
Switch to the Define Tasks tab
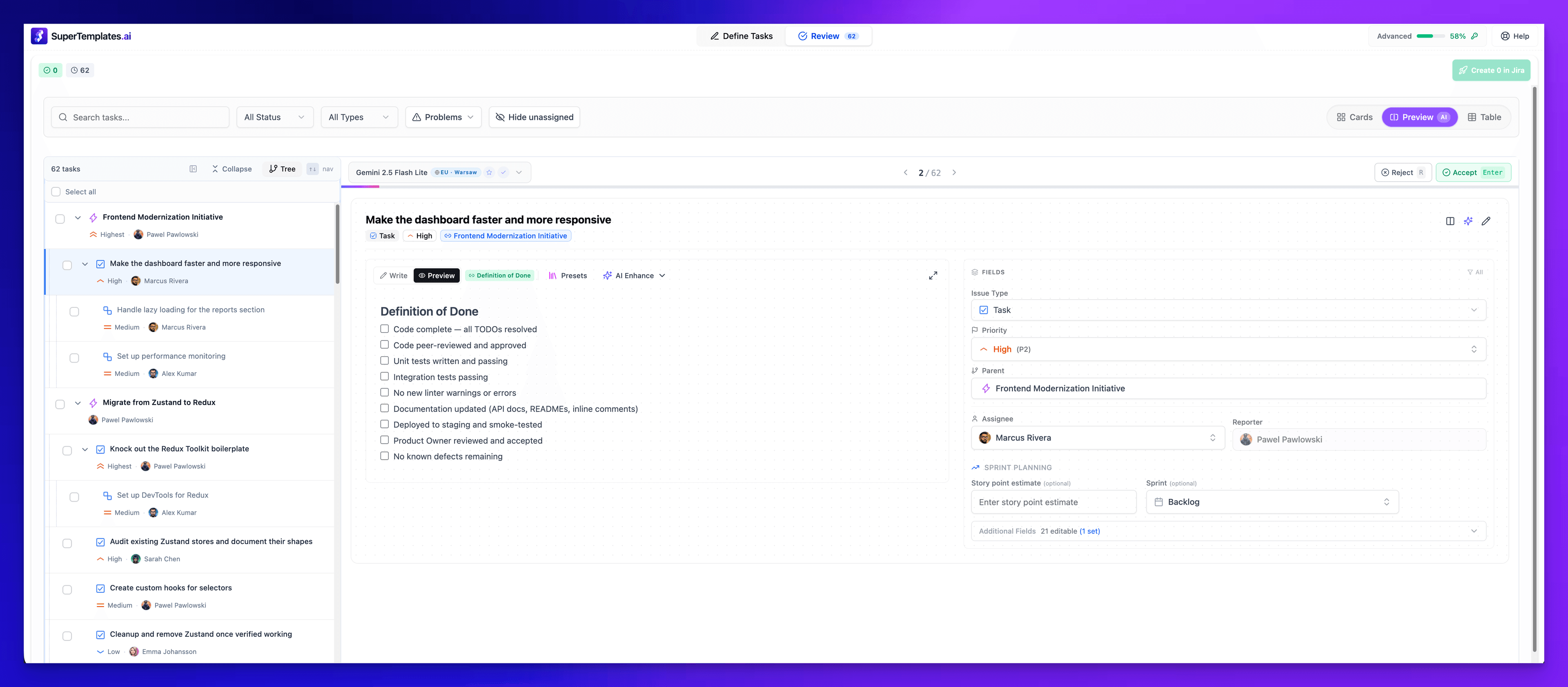click(x=742, y=36)
